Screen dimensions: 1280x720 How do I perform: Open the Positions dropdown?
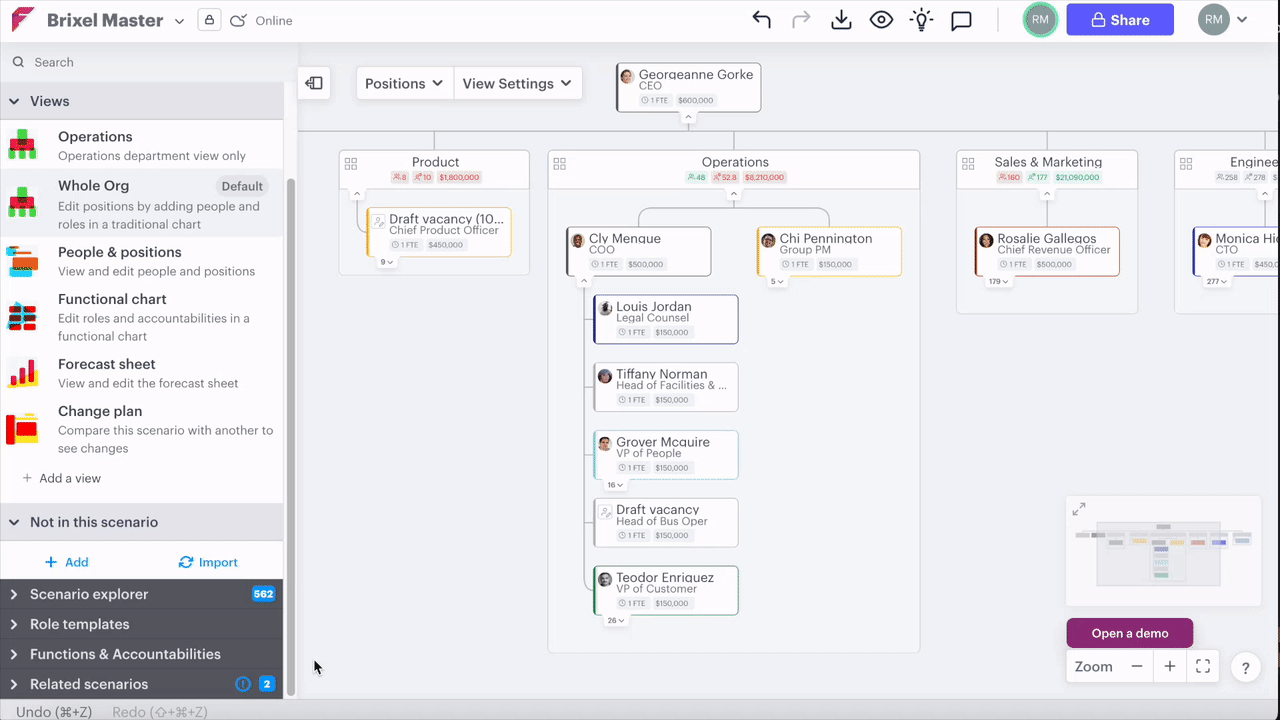pos(404,84)
